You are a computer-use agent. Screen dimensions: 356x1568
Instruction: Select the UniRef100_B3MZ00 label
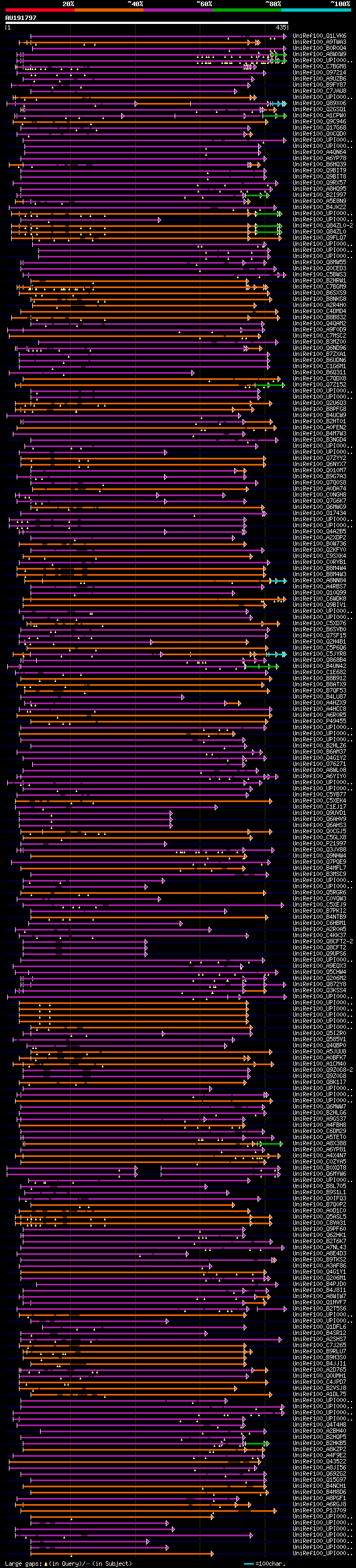coord(319,342)
